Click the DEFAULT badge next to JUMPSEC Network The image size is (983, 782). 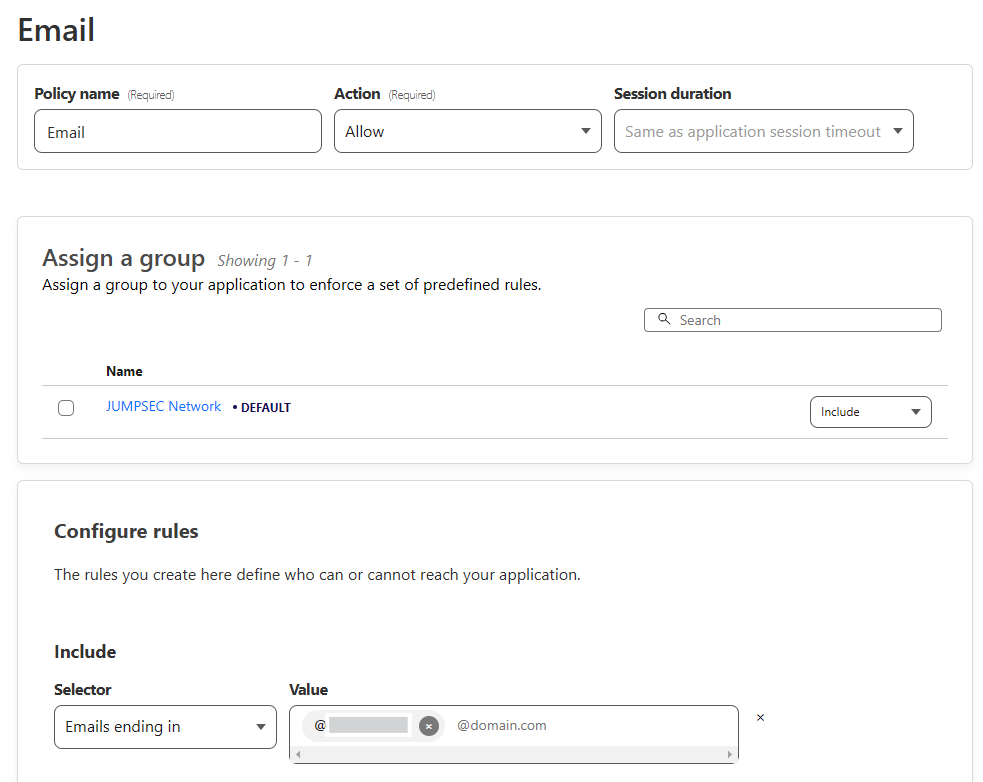[264, 408]
